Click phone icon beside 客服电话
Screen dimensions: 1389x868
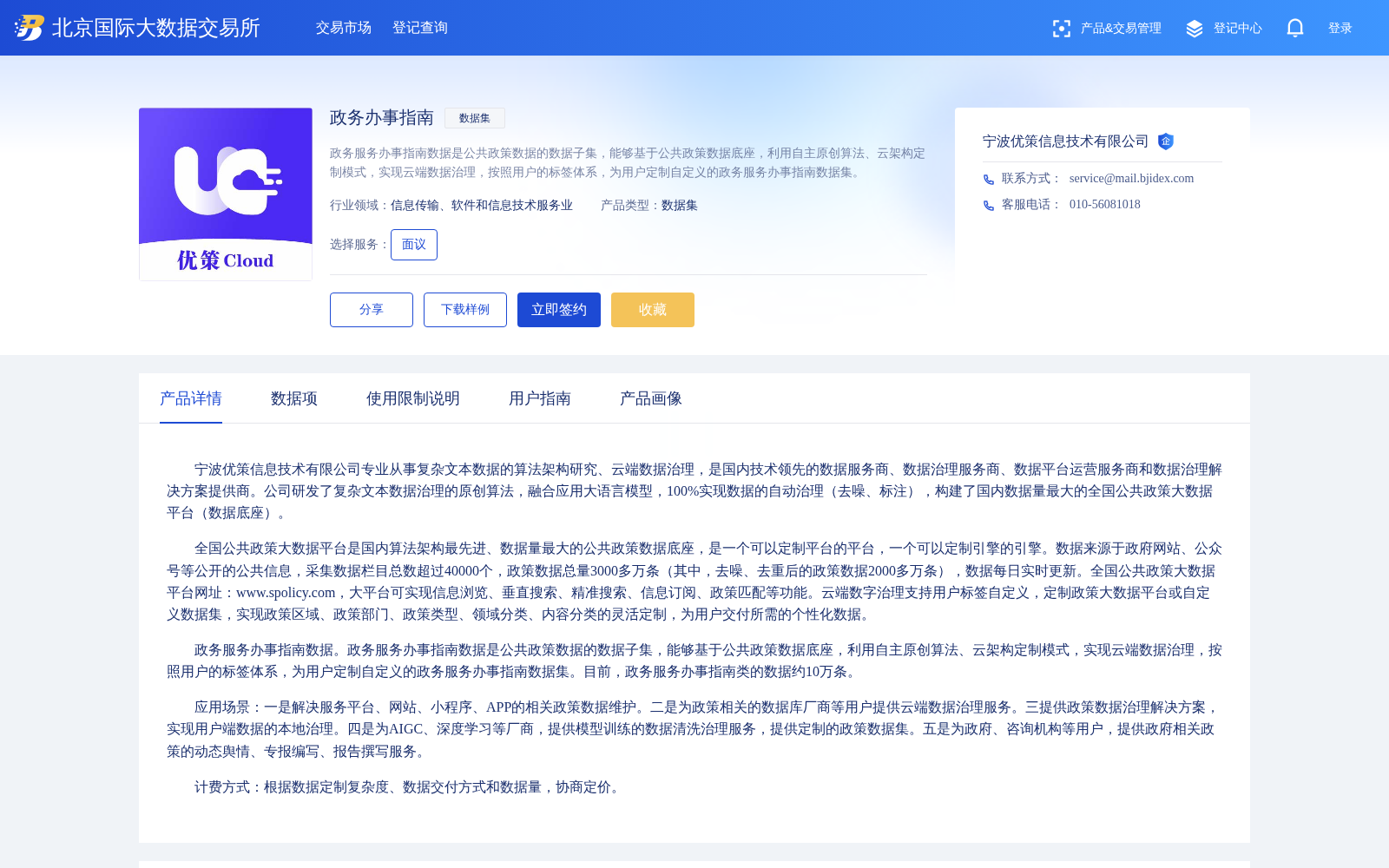[988, 206]
